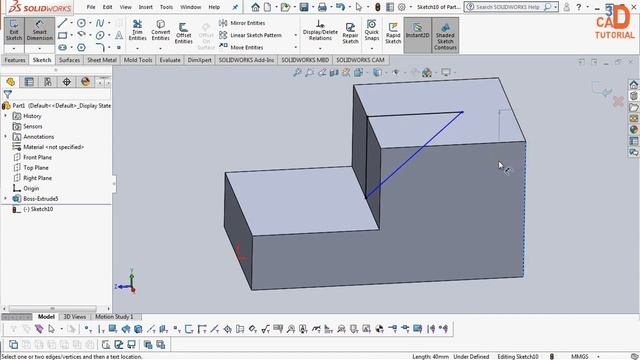Open the DisplayManager tab icon
The height and width of the screenshot is (360, 640).
pos(85,82)
